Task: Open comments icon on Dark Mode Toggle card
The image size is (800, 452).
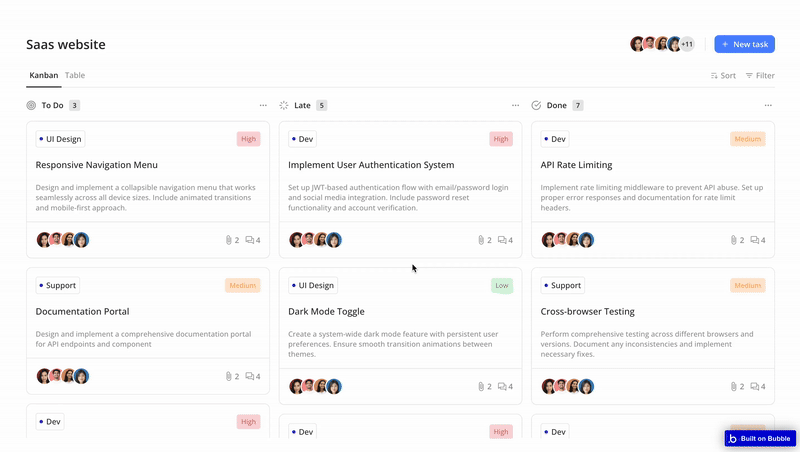Action: pos(502,386)
